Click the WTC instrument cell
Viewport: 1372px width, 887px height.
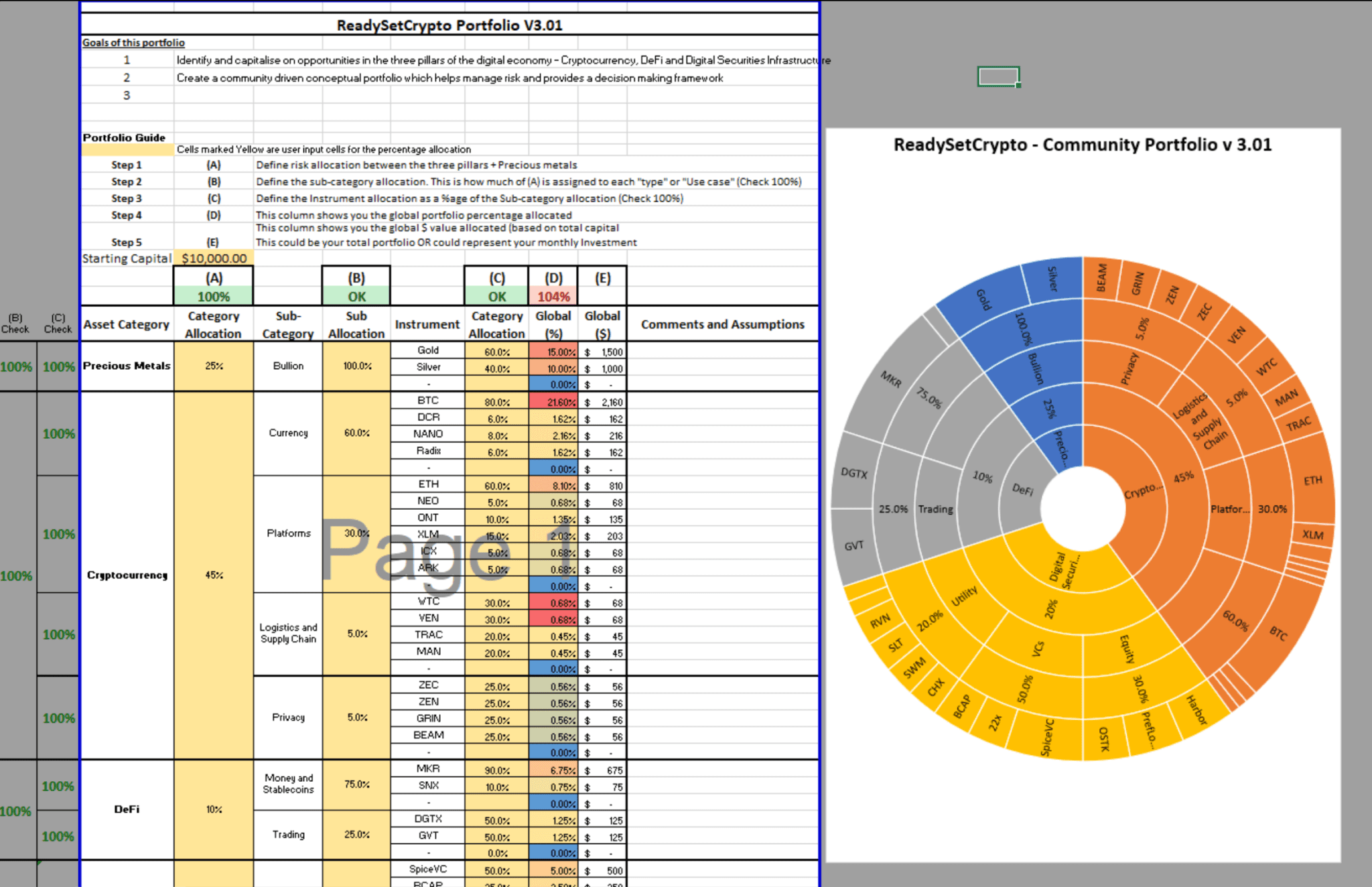point(427,602)
